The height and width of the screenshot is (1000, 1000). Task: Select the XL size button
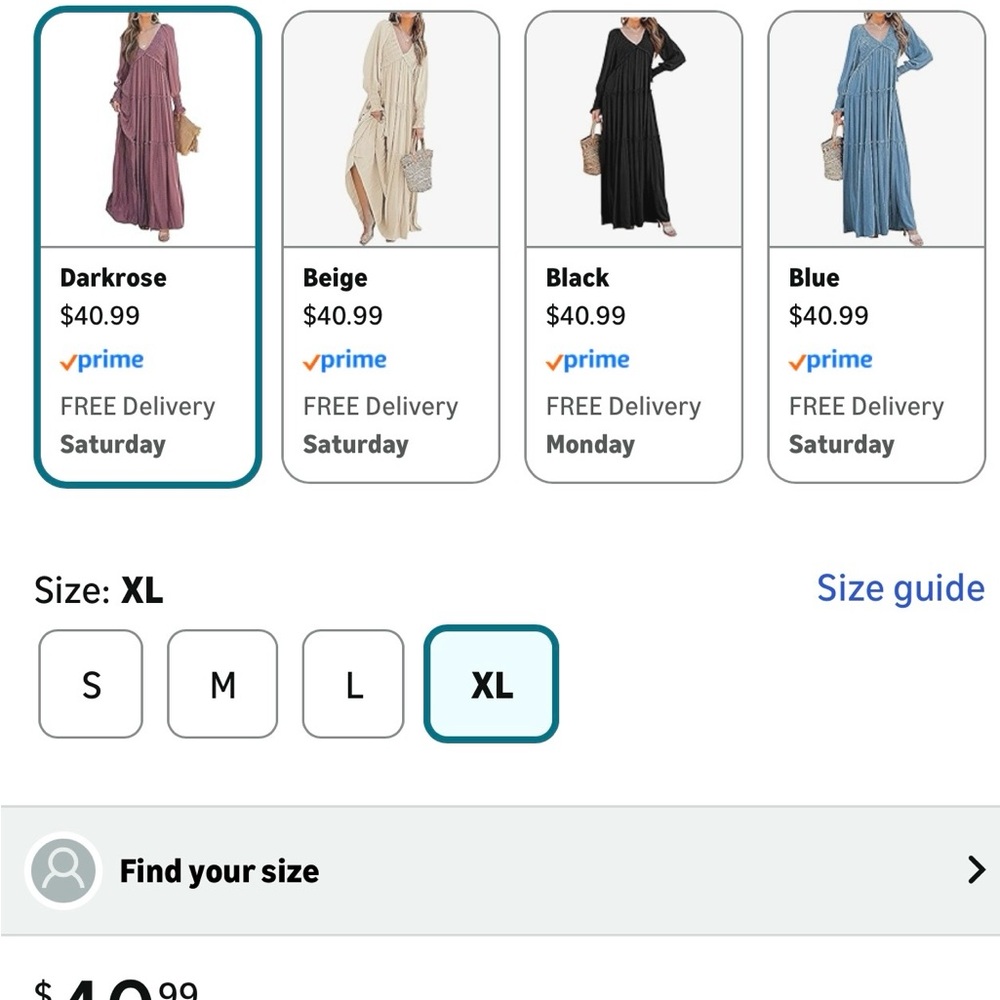491,684
